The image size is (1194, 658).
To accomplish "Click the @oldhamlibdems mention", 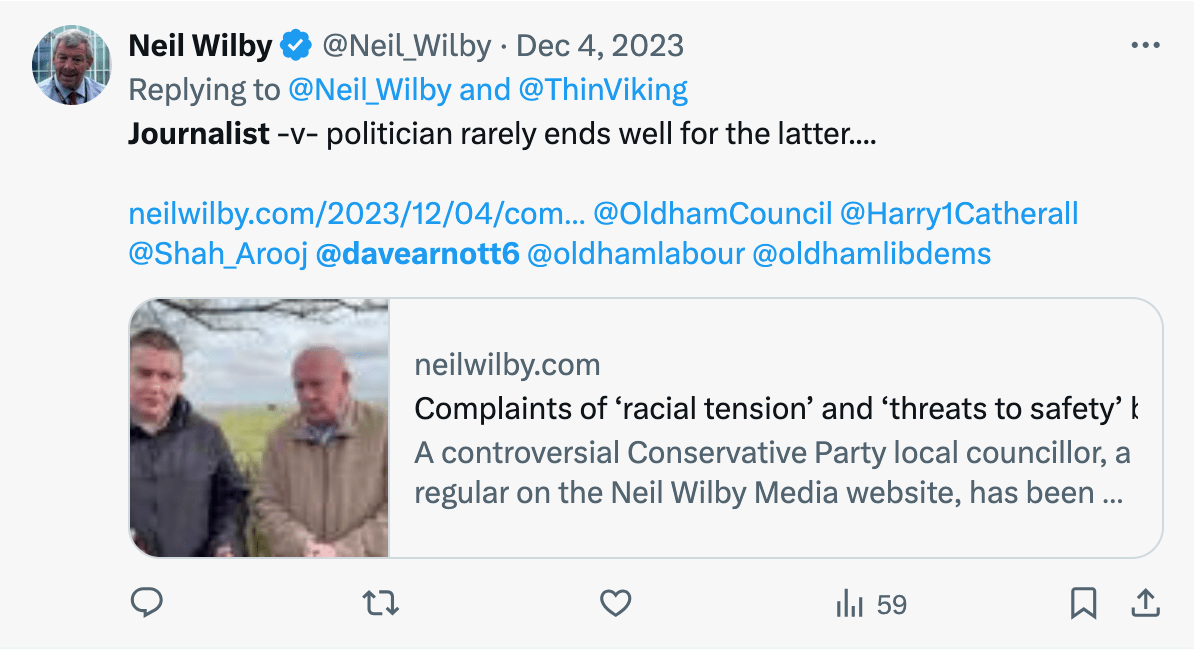I will (870, 254).
